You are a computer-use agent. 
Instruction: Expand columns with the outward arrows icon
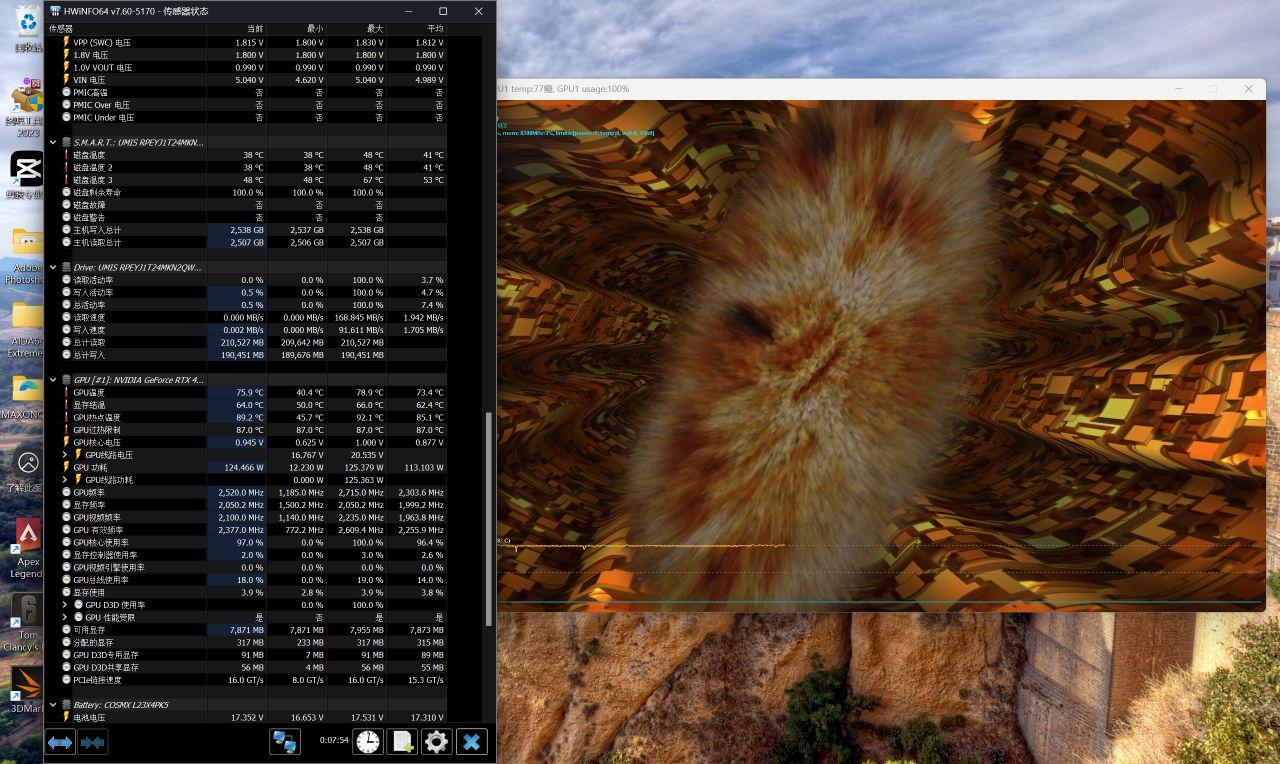click(59, 741)
